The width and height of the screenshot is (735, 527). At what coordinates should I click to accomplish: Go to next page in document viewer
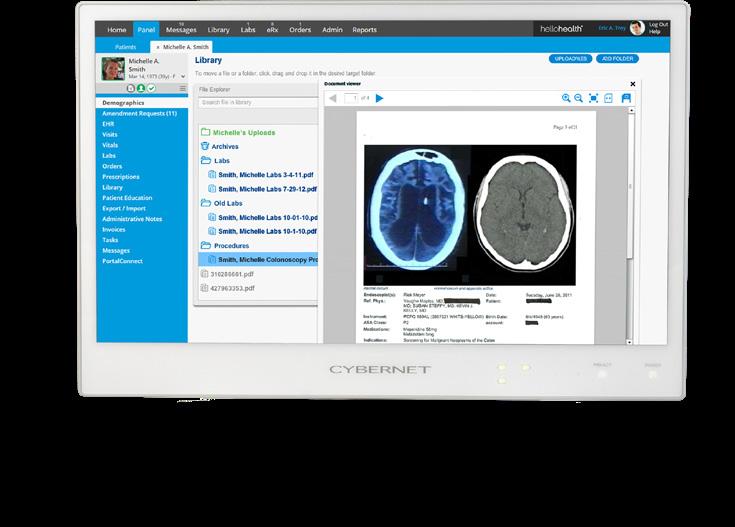point(380,98)
